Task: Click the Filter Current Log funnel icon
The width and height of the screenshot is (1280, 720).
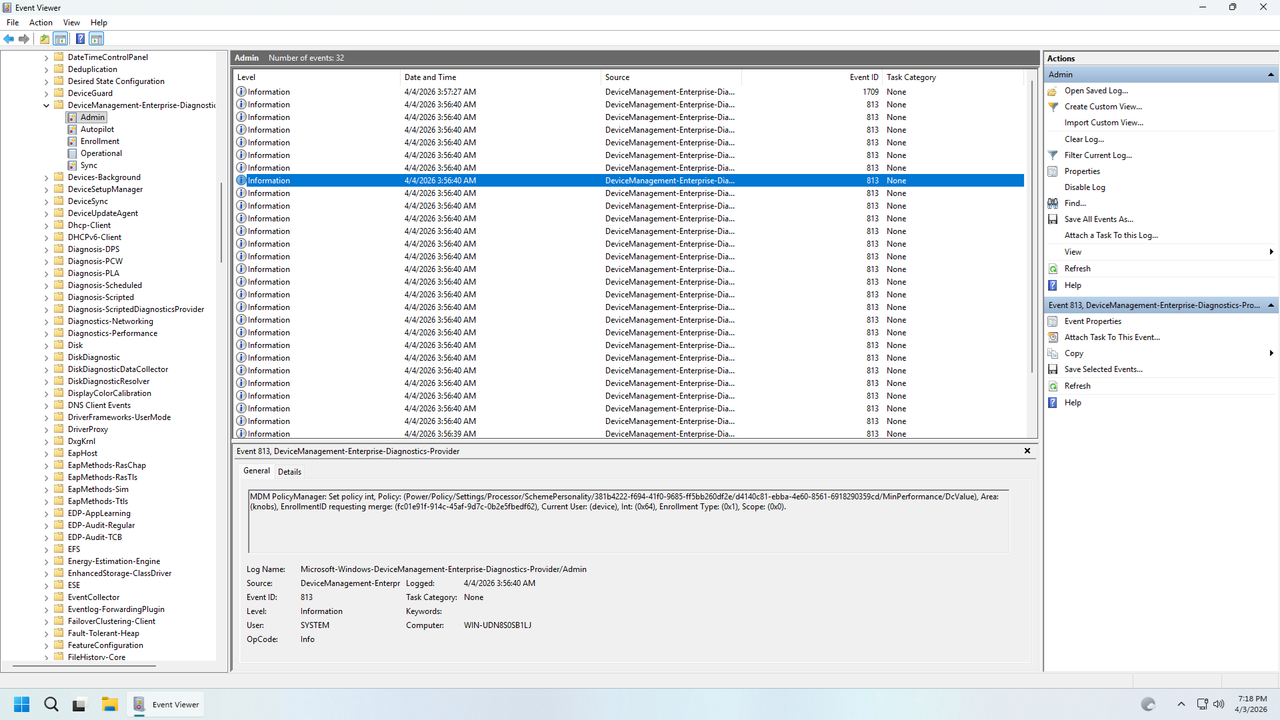Action: (1053, 155)
